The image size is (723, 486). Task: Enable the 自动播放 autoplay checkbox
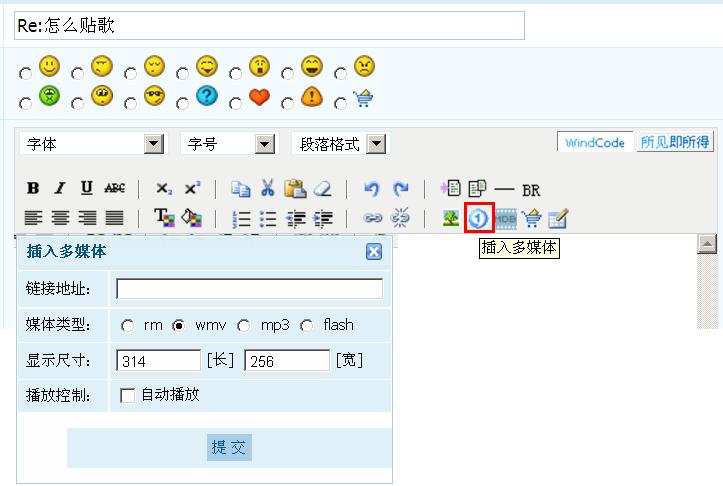point(127,395)
